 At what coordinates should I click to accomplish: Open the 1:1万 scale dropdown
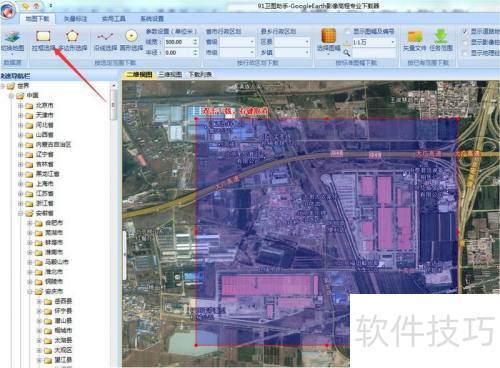point(374,42)
